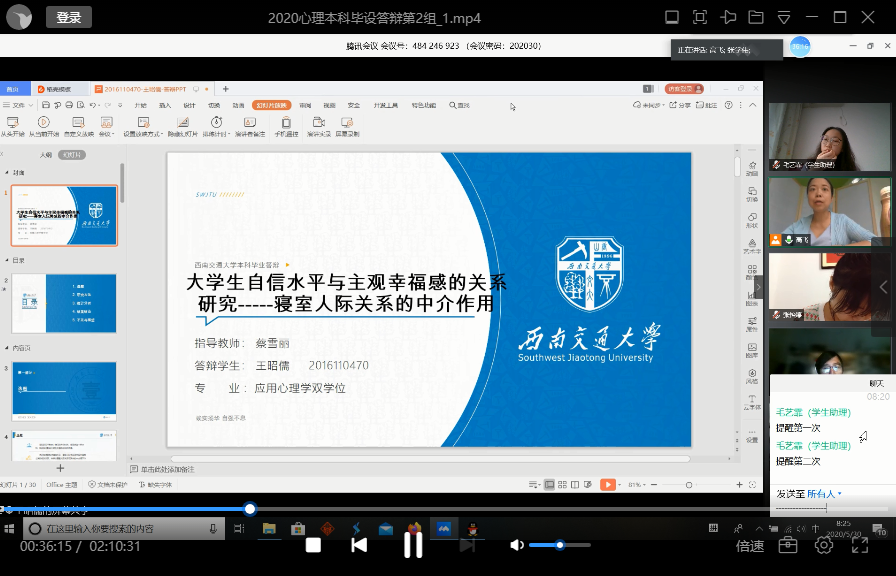Enter fullscreen mode

[859, 545]
